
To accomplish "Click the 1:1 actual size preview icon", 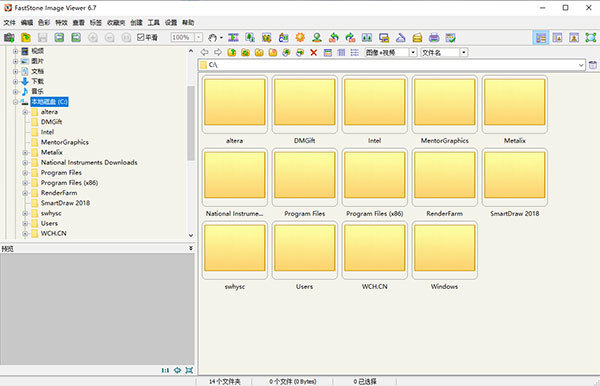I will click(x=165, y=370).
